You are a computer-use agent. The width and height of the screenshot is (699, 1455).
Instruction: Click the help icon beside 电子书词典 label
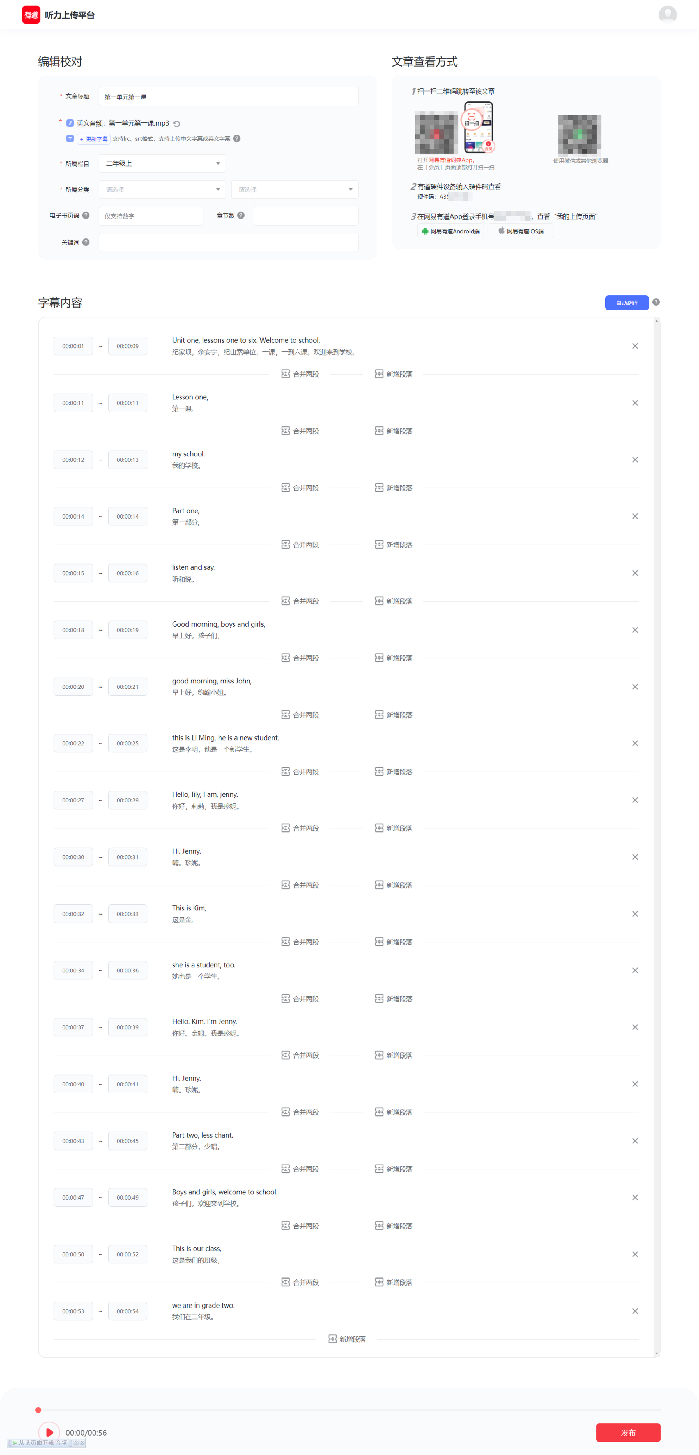pos(86,215)
